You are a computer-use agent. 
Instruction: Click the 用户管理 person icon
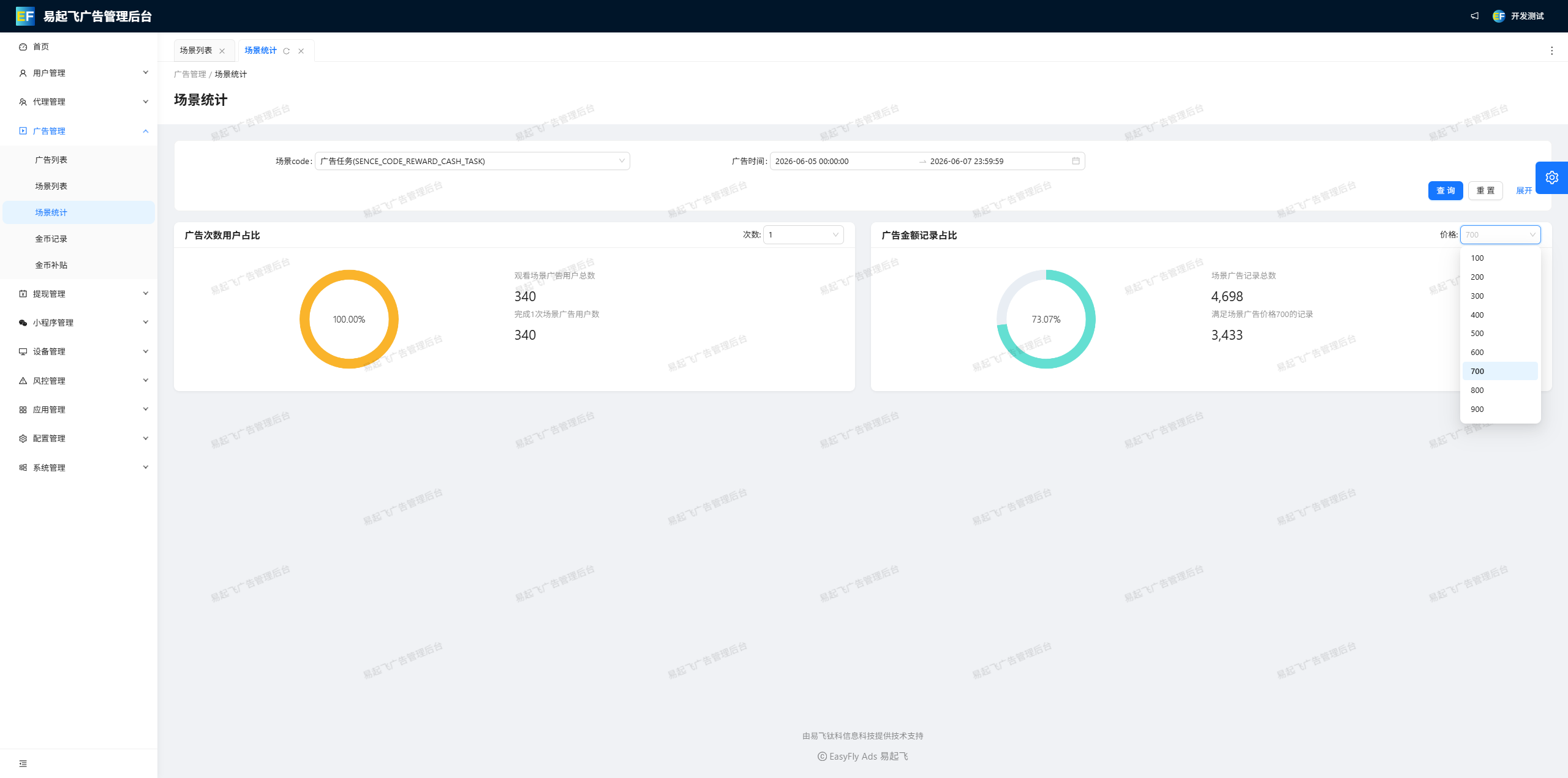coord(23,73)
